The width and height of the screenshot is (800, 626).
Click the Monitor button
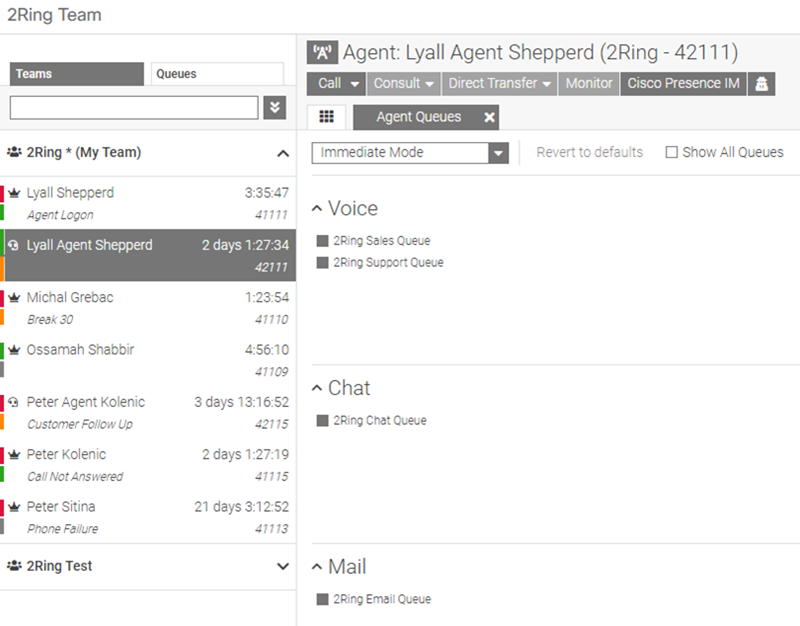pyautogui.click(x=588, y=84)
